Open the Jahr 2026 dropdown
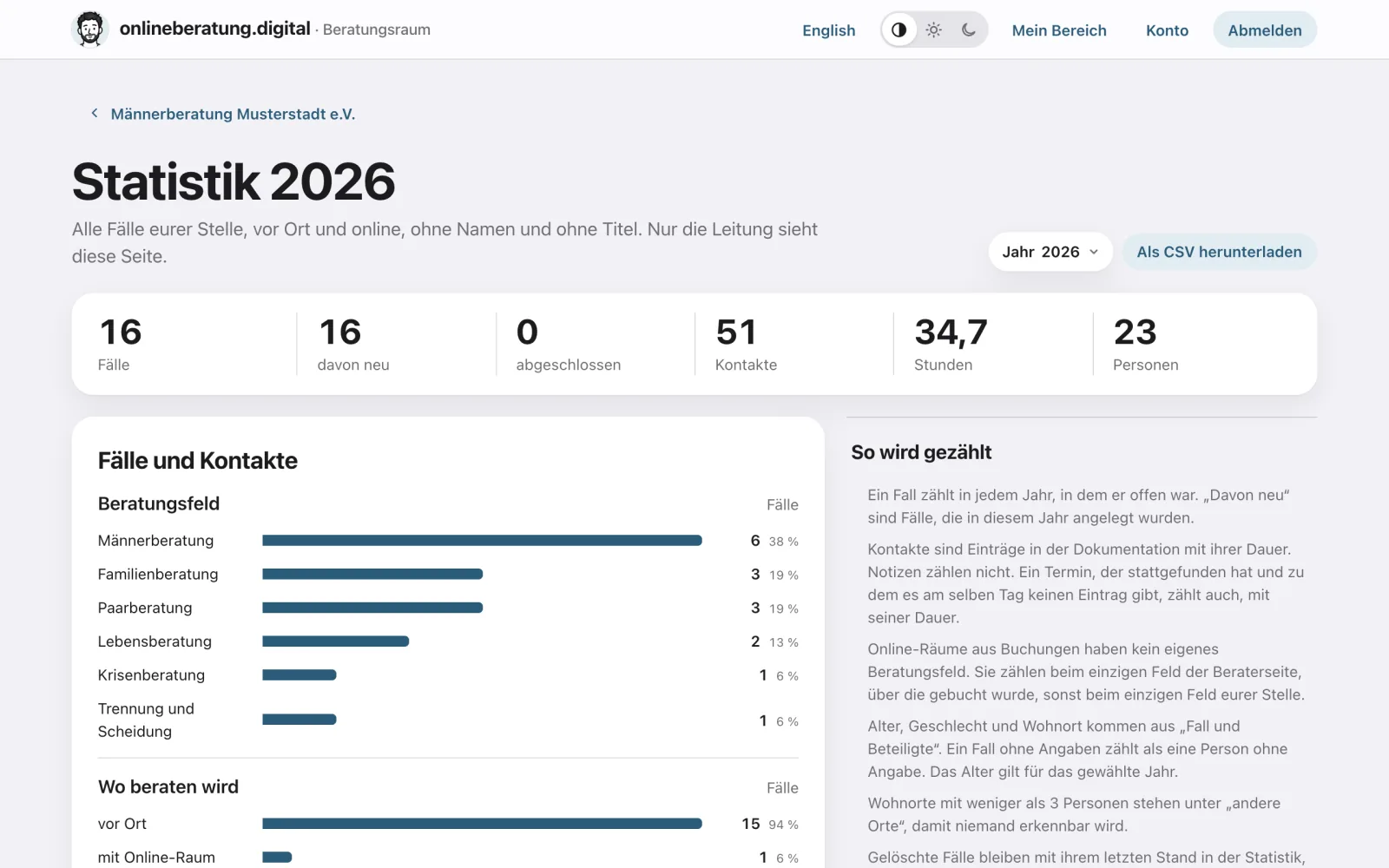1389x868 pixels. tap(1050, 252)
